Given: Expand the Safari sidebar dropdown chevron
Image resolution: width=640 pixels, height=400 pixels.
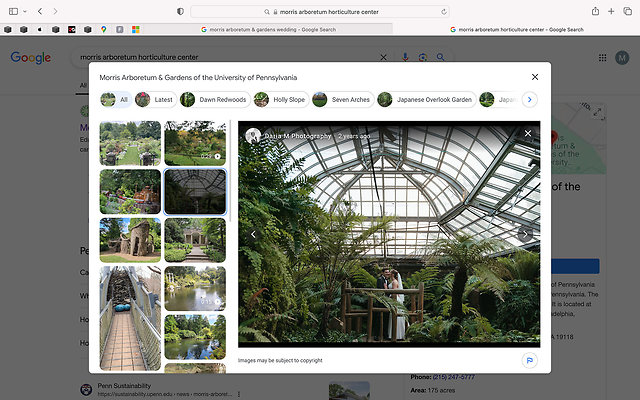Looking at the screenshot, I should (25, 11).
